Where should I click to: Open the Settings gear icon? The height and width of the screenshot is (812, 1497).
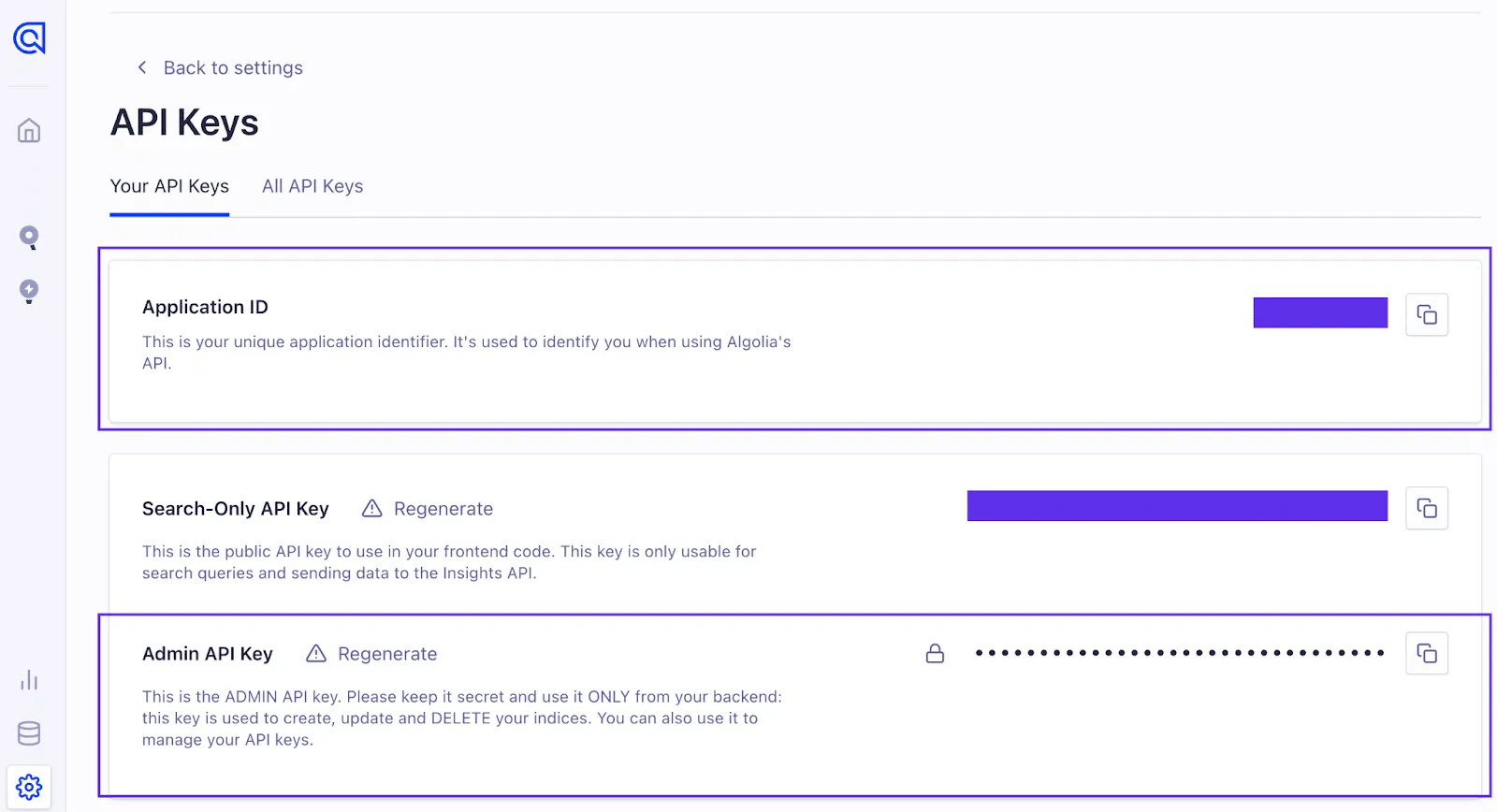29,786
